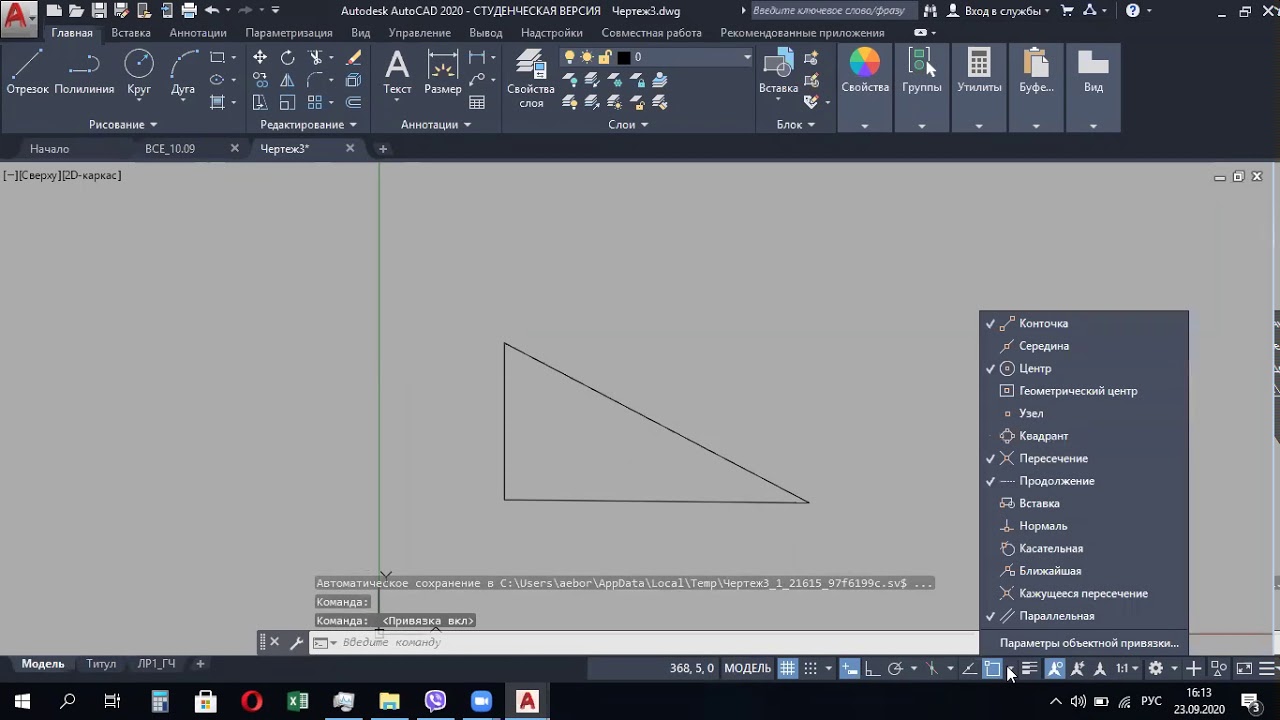Open the Текст text tool
The height and width of the screenshot is (720, 1280).
click(x=397, y=73)
